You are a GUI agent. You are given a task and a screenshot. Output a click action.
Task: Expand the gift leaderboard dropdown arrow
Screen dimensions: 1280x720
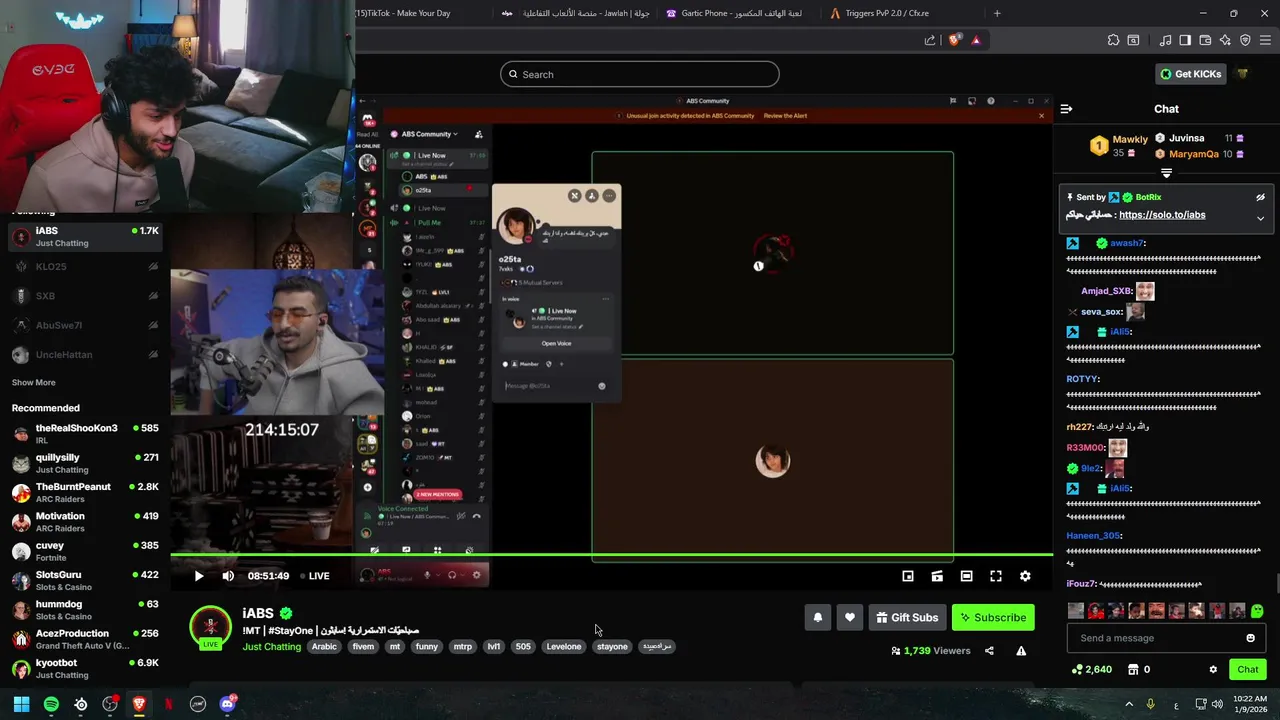pyautogui.click(x=1166, y=173)
